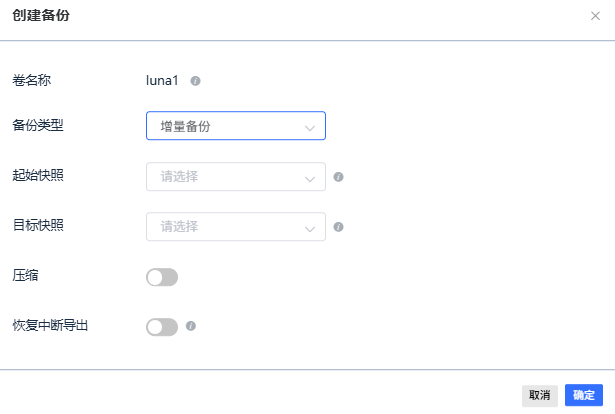Click the chevron arrow in 备份类型 box
The height and width of the screenshot is (414, 615).
(310, 128)
